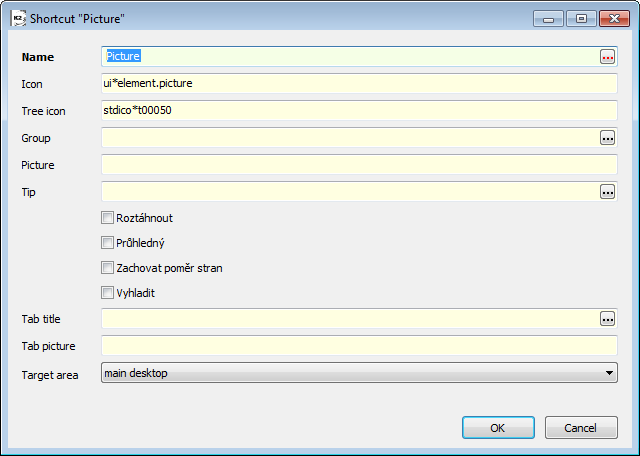The height and width of the screenshot is (456, 640).
Task: Open the ellipsis button in Name field
Action: [607, 57]
